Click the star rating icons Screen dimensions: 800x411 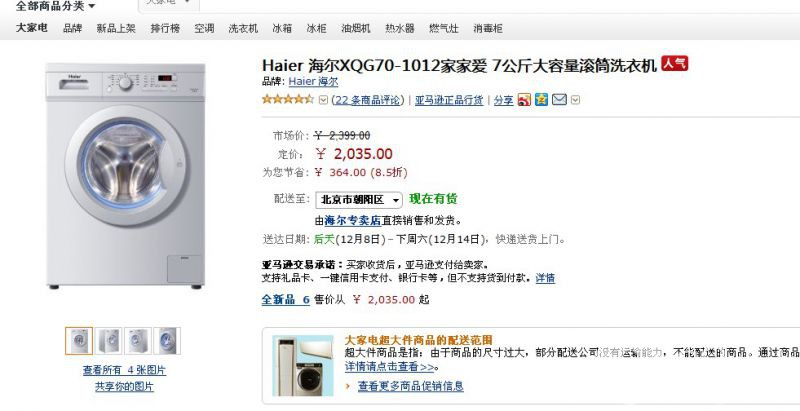288,99
